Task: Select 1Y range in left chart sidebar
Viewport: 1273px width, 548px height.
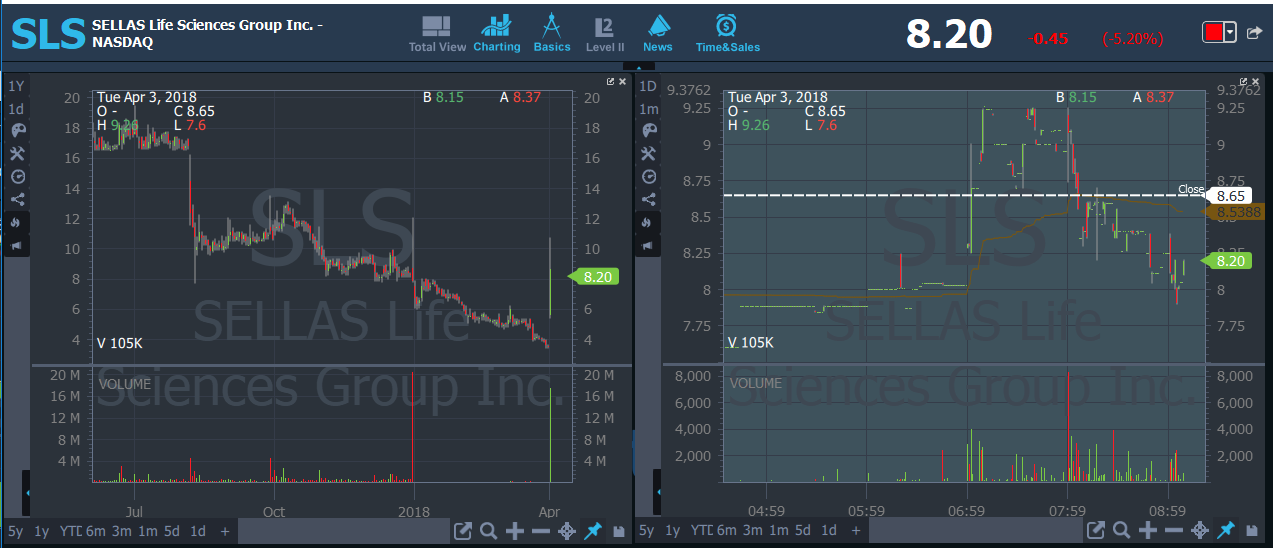Action: pyautogui.click(x=17, y=86)
